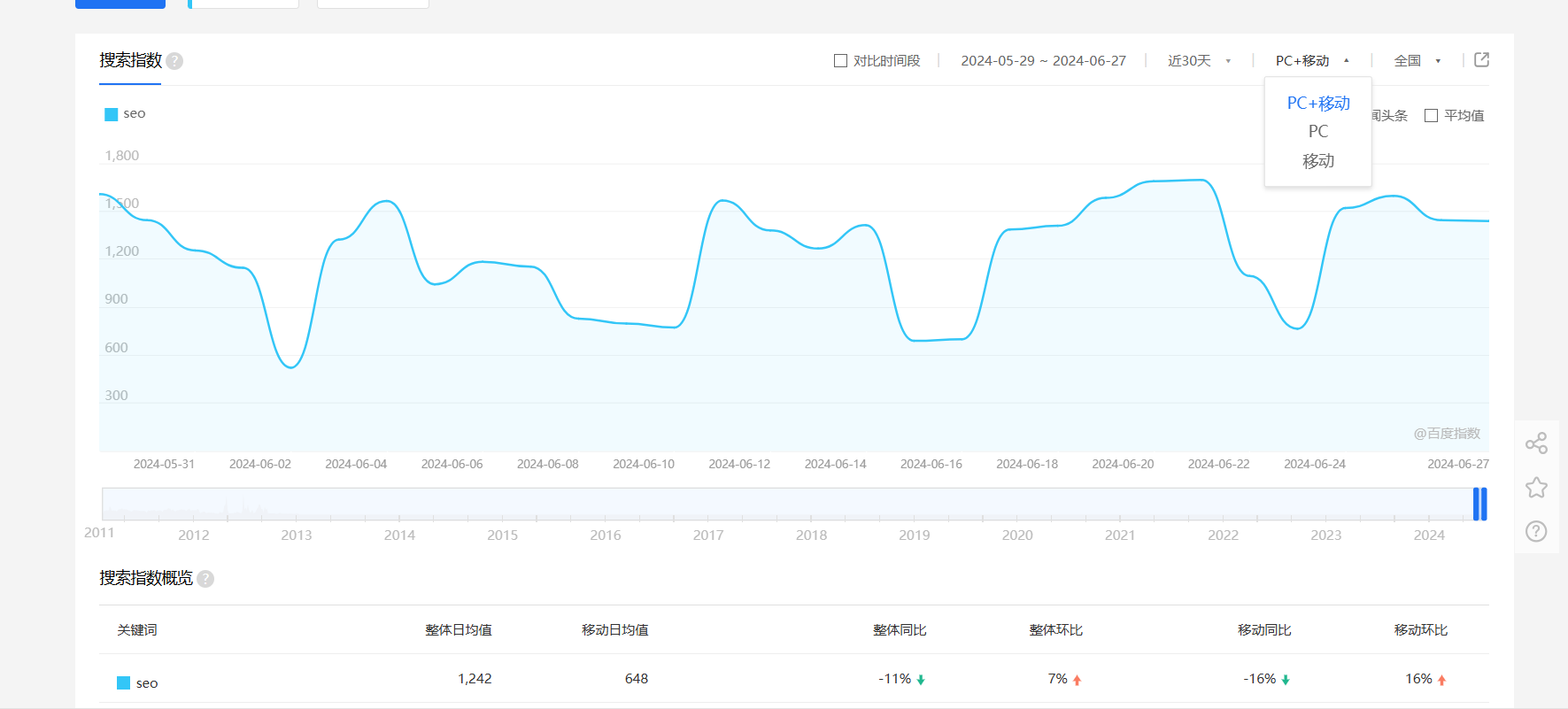Toggle the seo legend square on chart
Viewport: 1568px width, 709px height.
click(112, 114)
